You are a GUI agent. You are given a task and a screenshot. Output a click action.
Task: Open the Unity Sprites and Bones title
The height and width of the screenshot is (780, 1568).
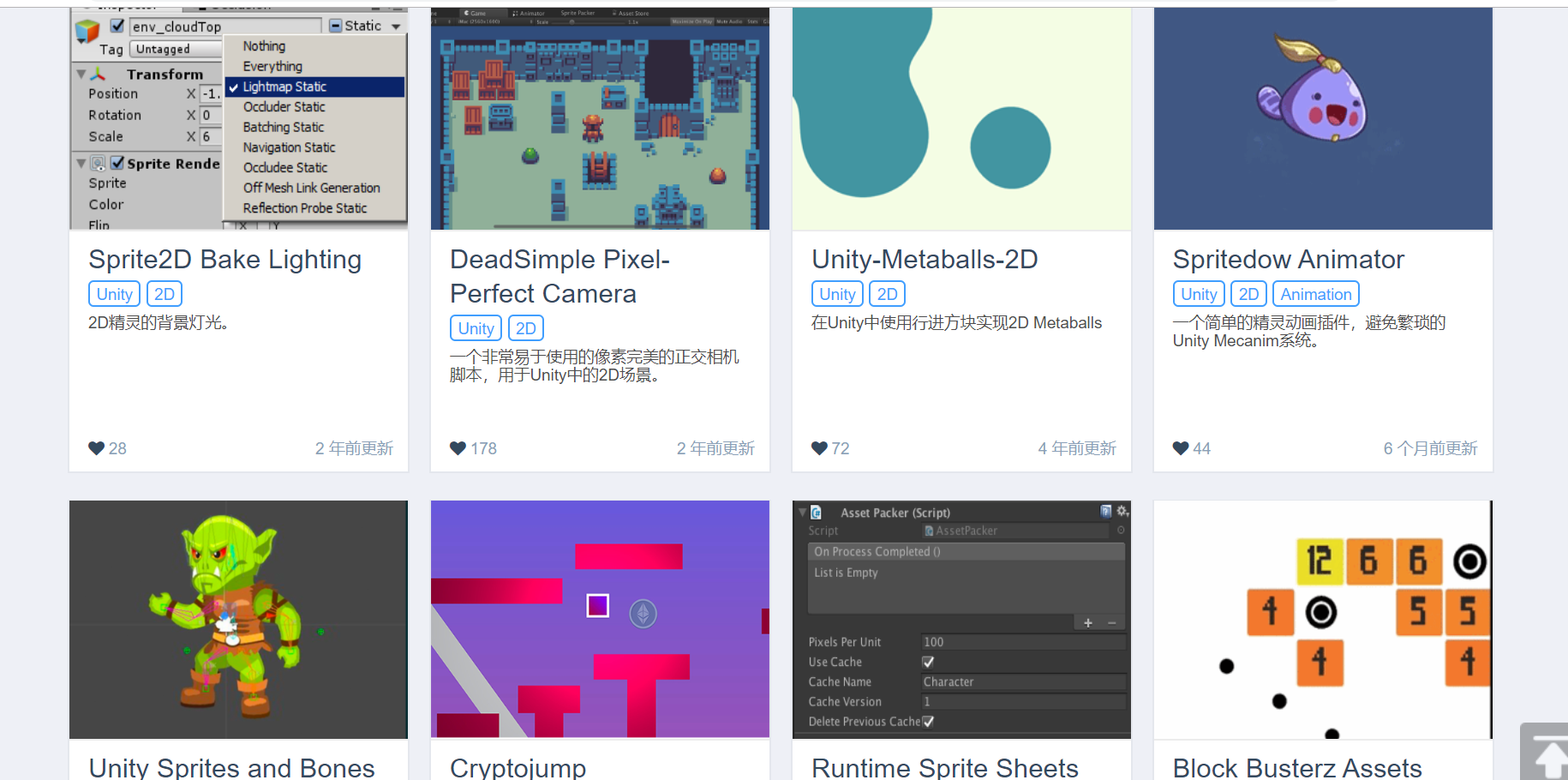(231, 767)
